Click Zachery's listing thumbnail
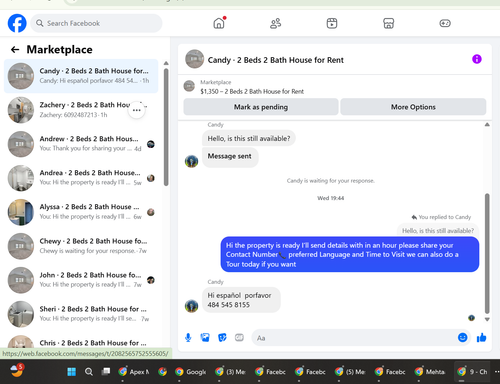 pos(21,110)
